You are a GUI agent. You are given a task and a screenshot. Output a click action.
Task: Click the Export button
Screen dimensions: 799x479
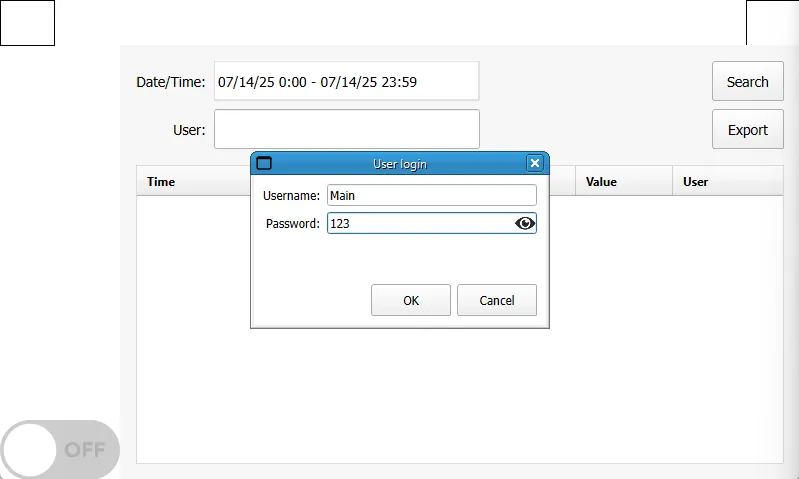(747, 130)
